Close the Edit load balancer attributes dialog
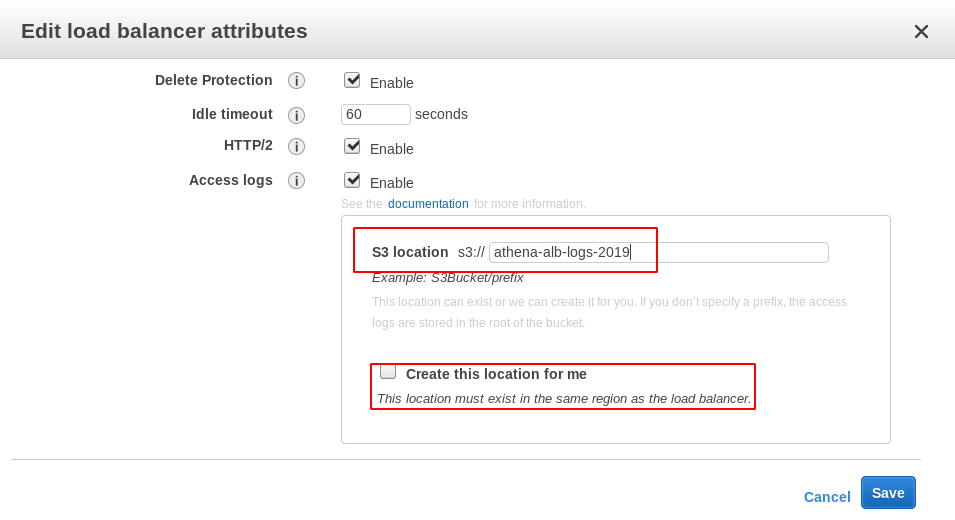Image resolution: width=955 pixels, height=520 pixels. coord(921,32)
